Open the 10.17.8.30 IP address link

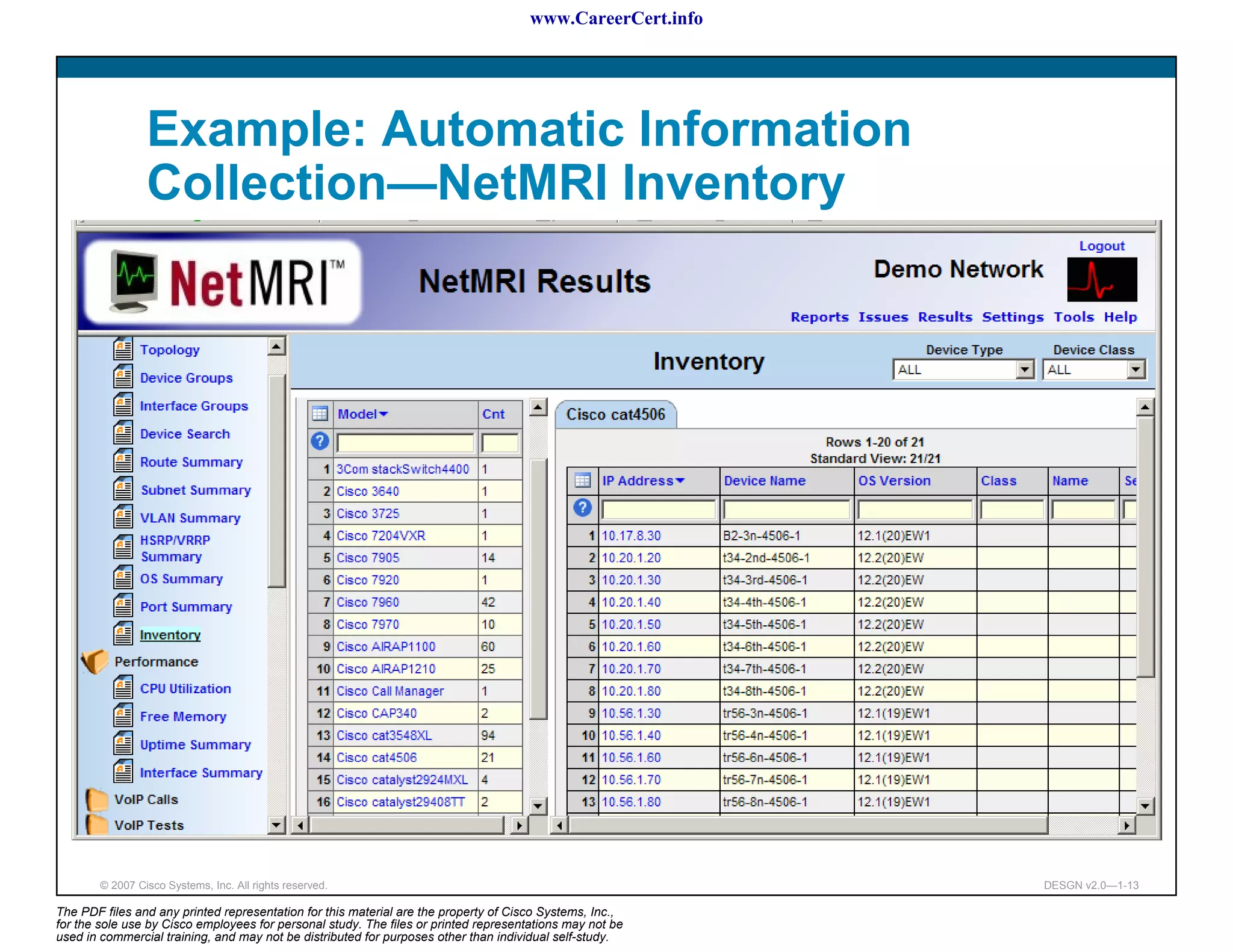(x=631, y=535)
